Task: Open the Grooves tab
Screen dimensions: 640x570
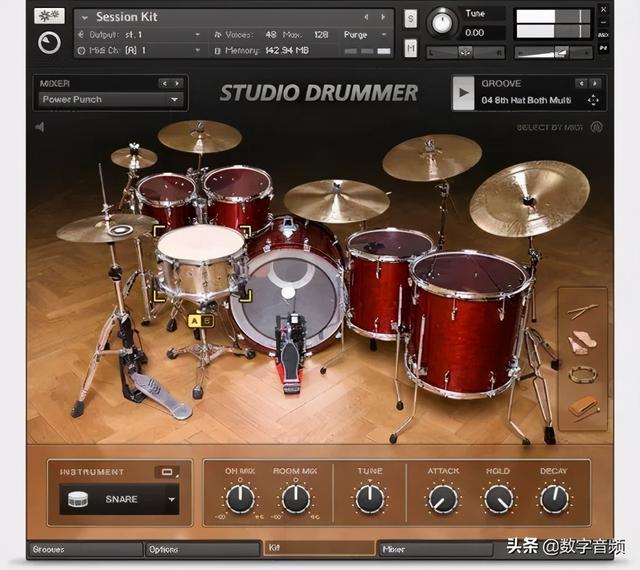Action: tap(85, 550)
